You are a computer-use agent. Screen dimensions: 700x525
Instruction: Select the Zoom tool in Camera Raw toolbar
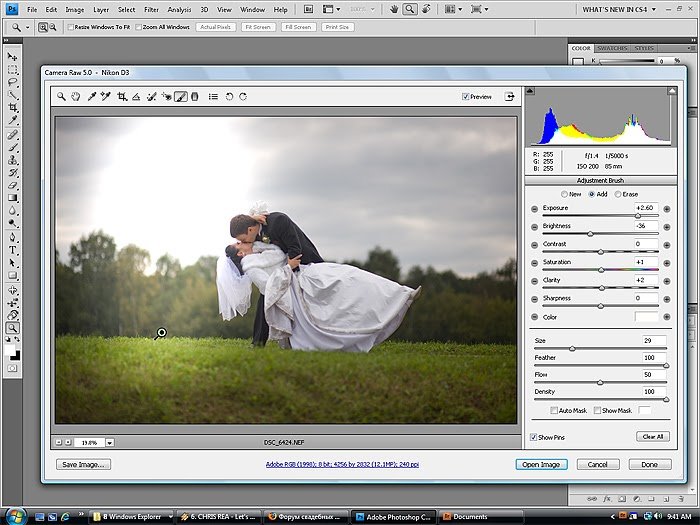(62, 97)
